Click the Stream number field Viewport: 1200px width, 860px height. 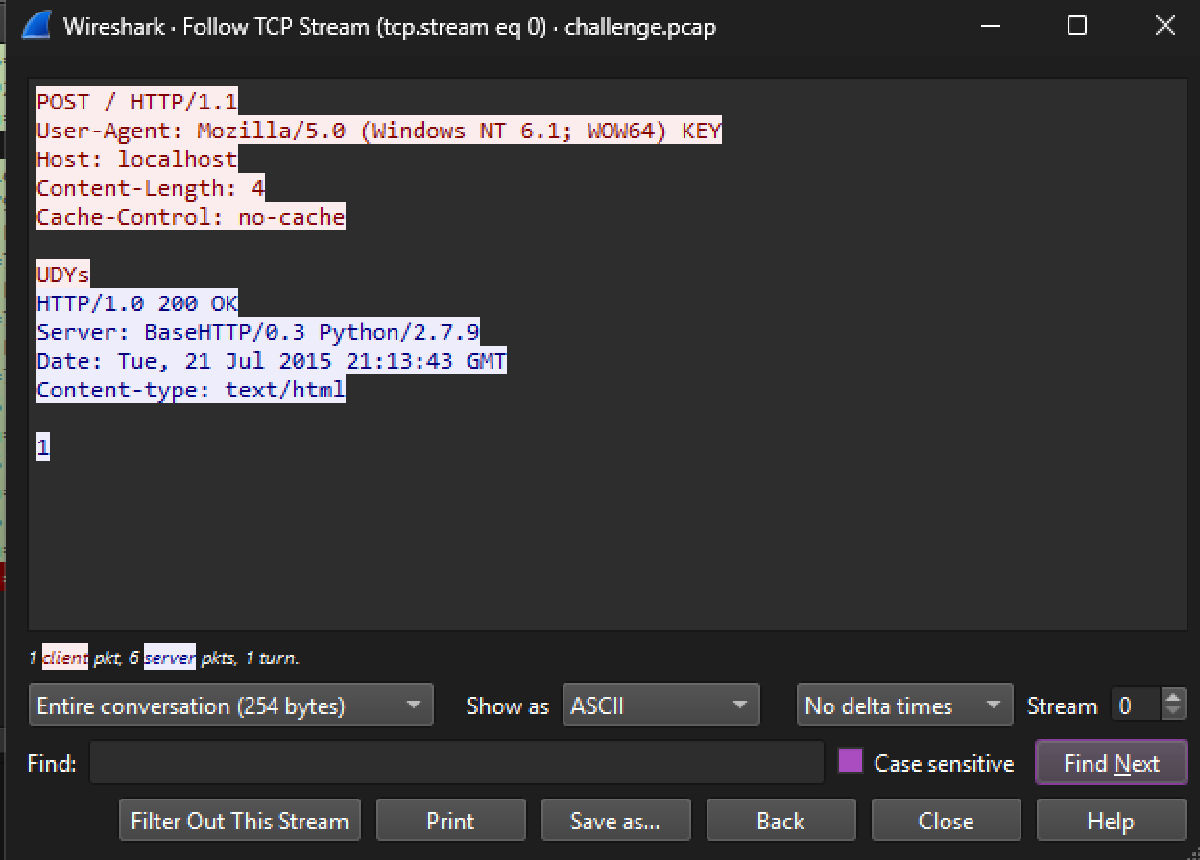[1137, 705]
